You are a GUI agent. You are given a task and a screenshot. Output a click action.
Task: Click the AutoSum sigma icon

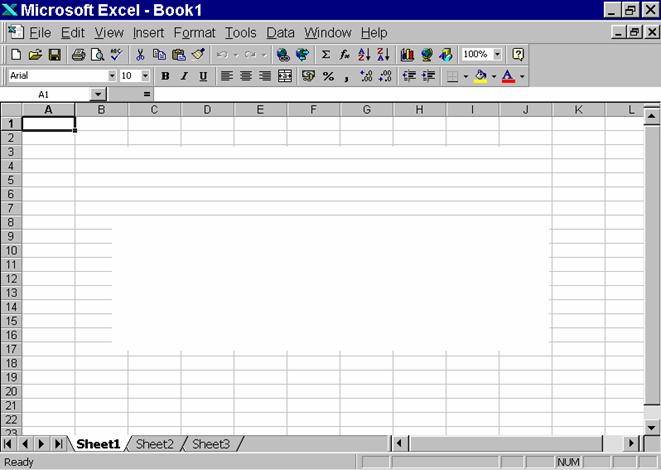click(325, 55)
